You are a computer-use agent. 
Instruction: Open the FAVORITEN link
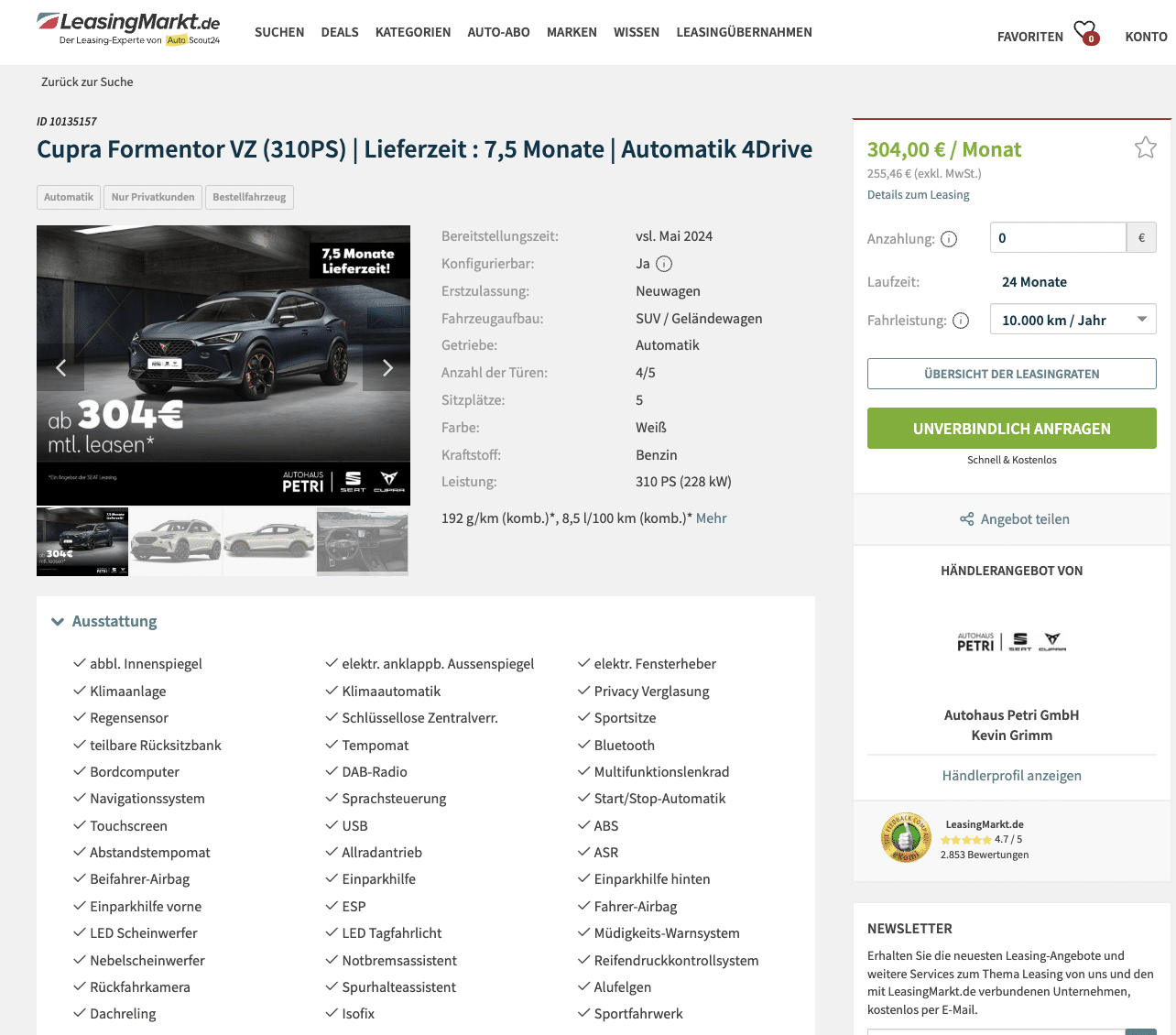point(1030,37)
